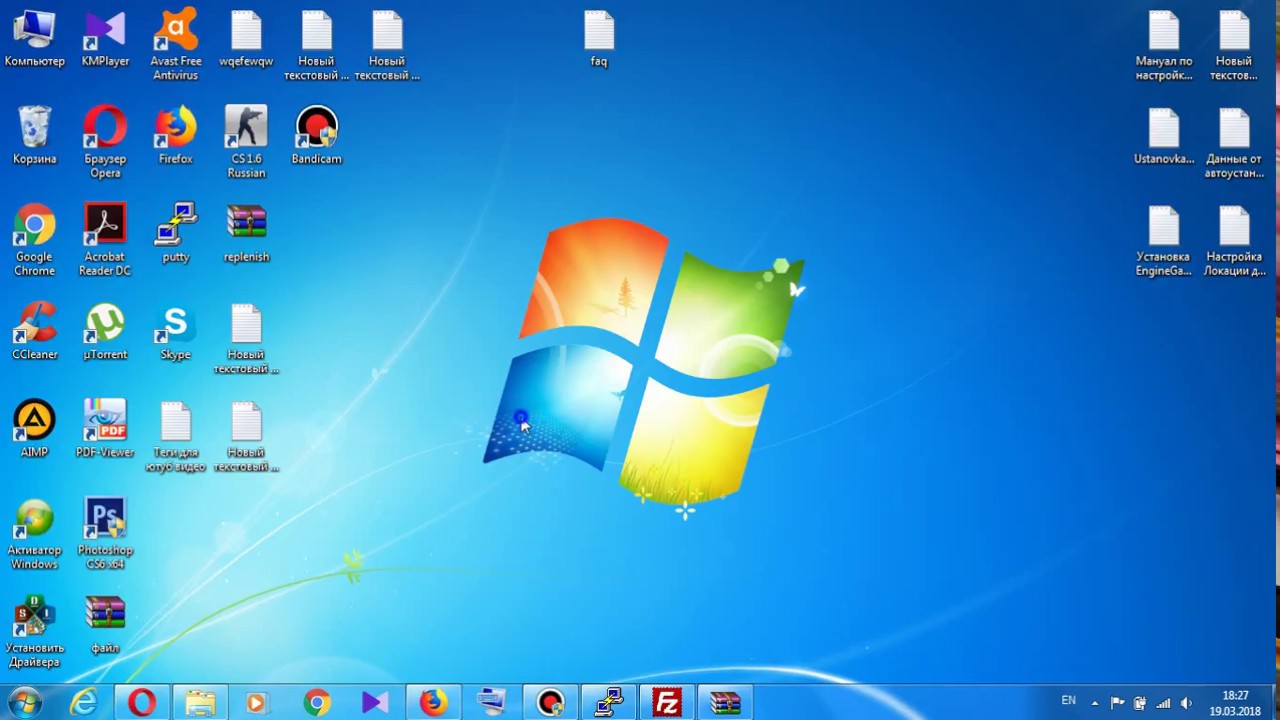Select the KMPlayer desktop shortcut
The image size is (1280, 720).
pyautogui.click(x=105, y=40)
